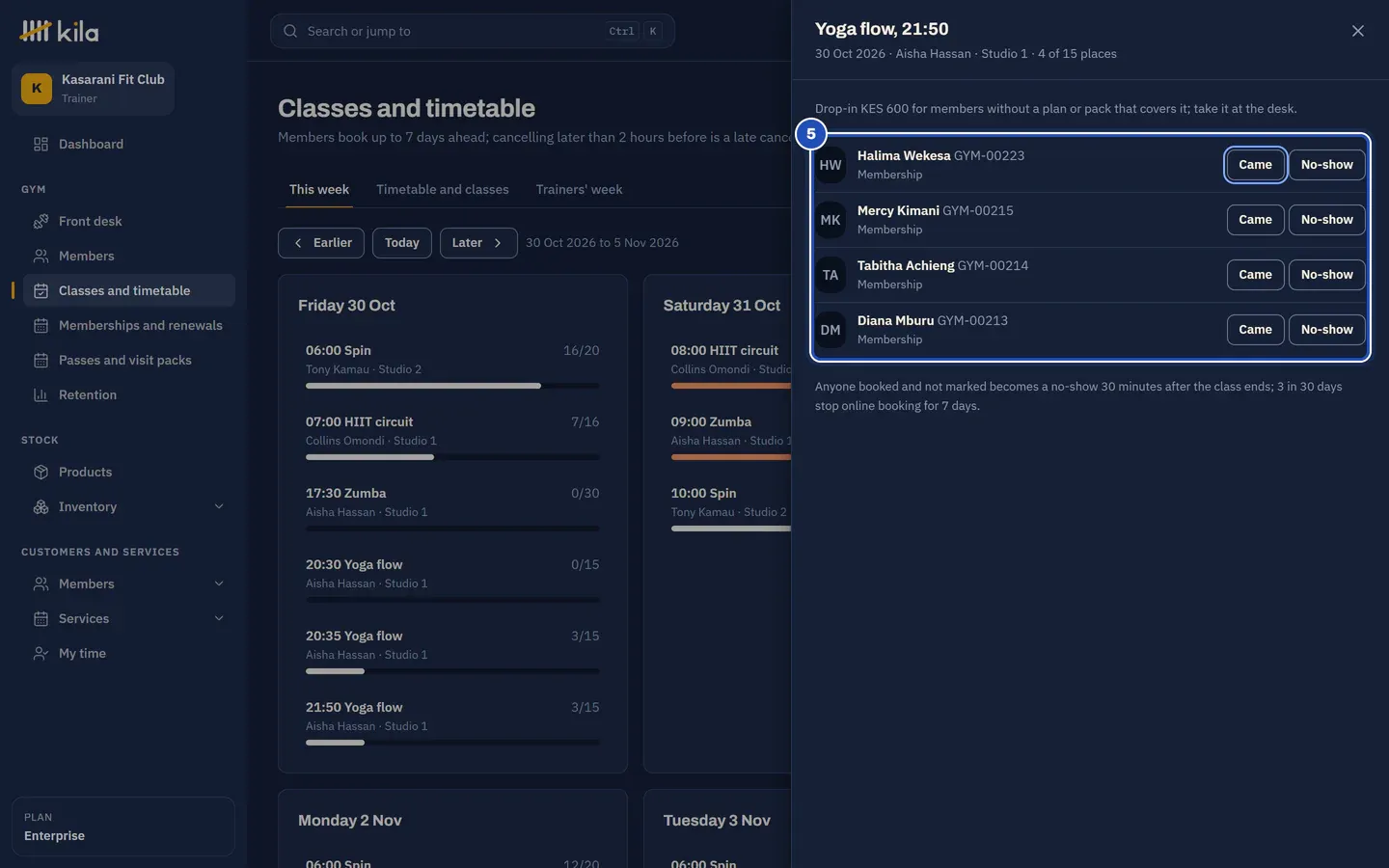The width and height of the screenshot is (1389, 868).
Task: Click the Memberships and renewals calendar icon
Action: click(x=41, y=325)
